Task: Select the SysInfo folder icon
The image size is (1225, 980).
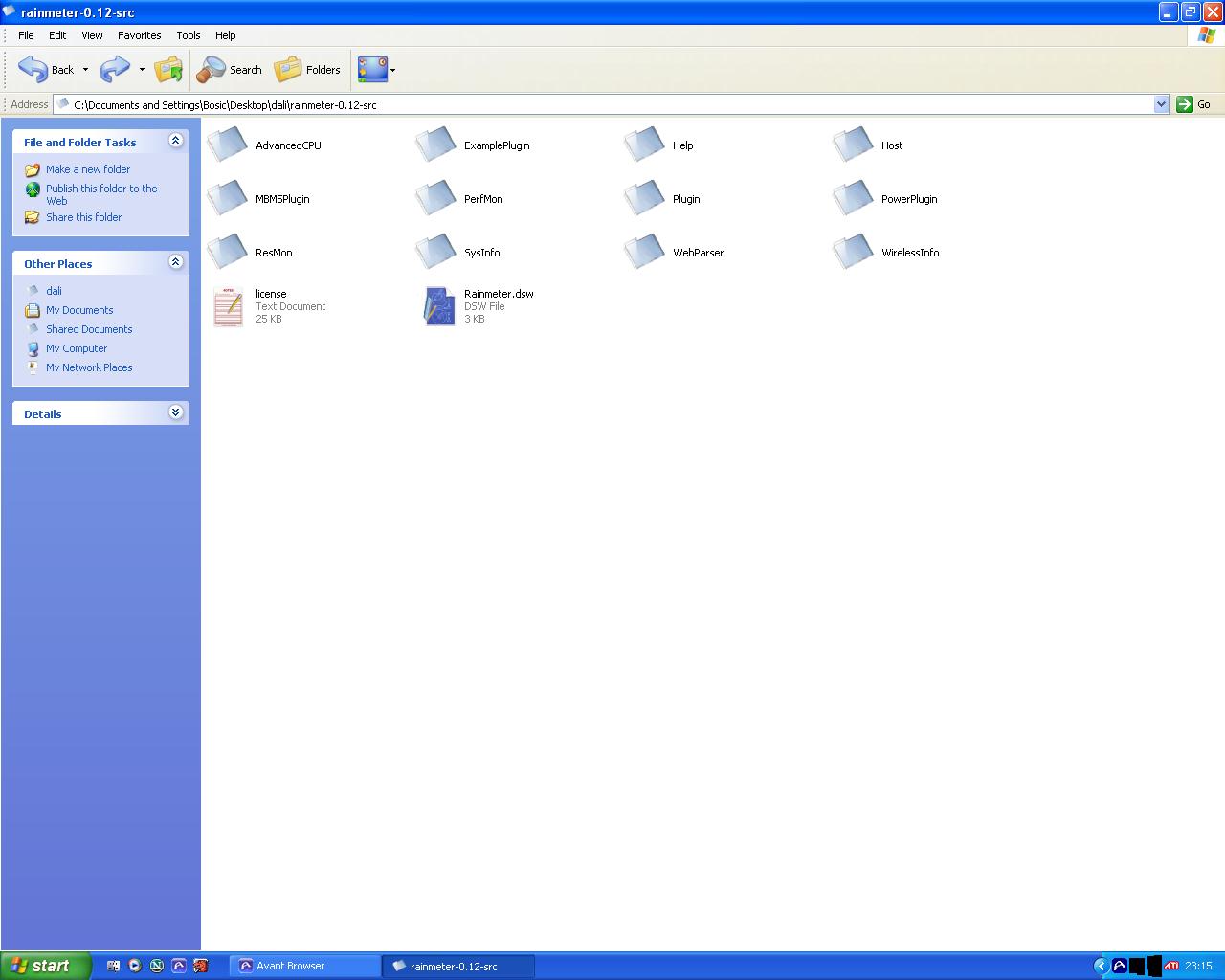Action: click(x=436, y=252)
